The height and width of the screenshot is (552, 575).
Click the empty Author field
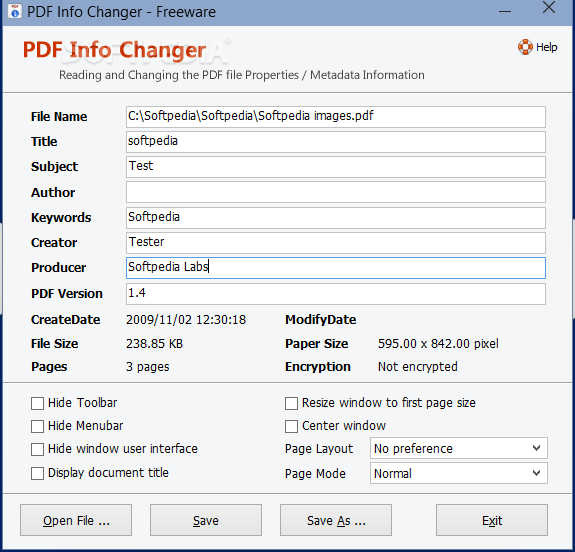pyautogui.click(x=336, y=192)
